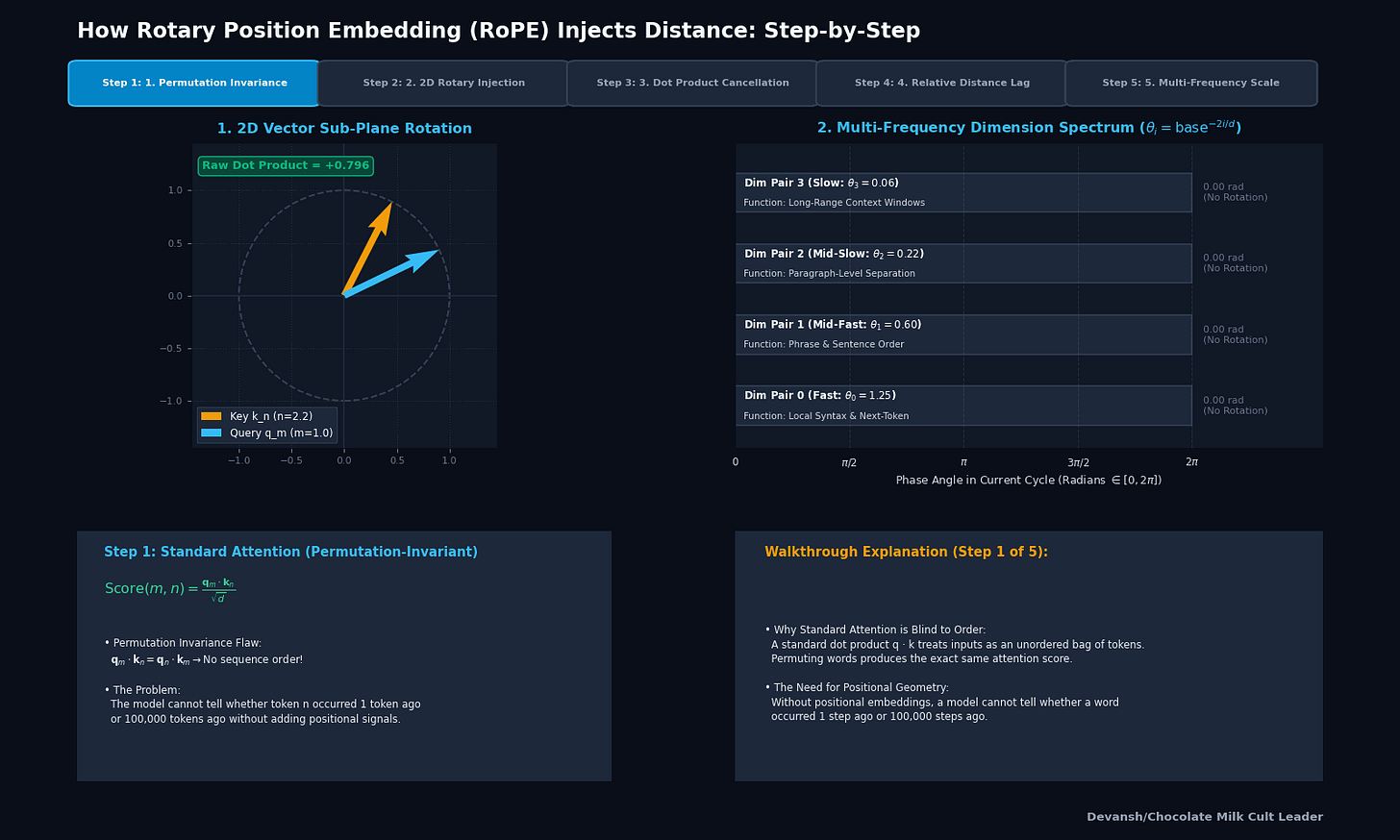Click 'Function: Long-Range Context Windows' text
Screen dimensions: 1400x840
point(834,203)
